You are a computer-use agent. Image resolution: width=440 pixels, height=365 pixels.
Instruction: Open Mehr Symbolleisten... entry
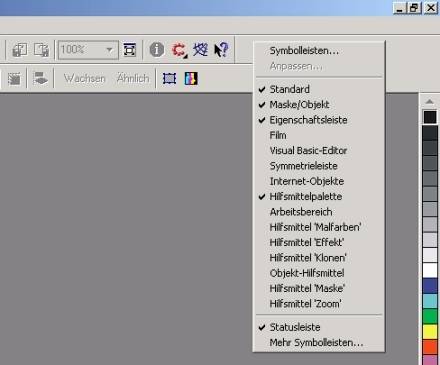pos(319,343)
